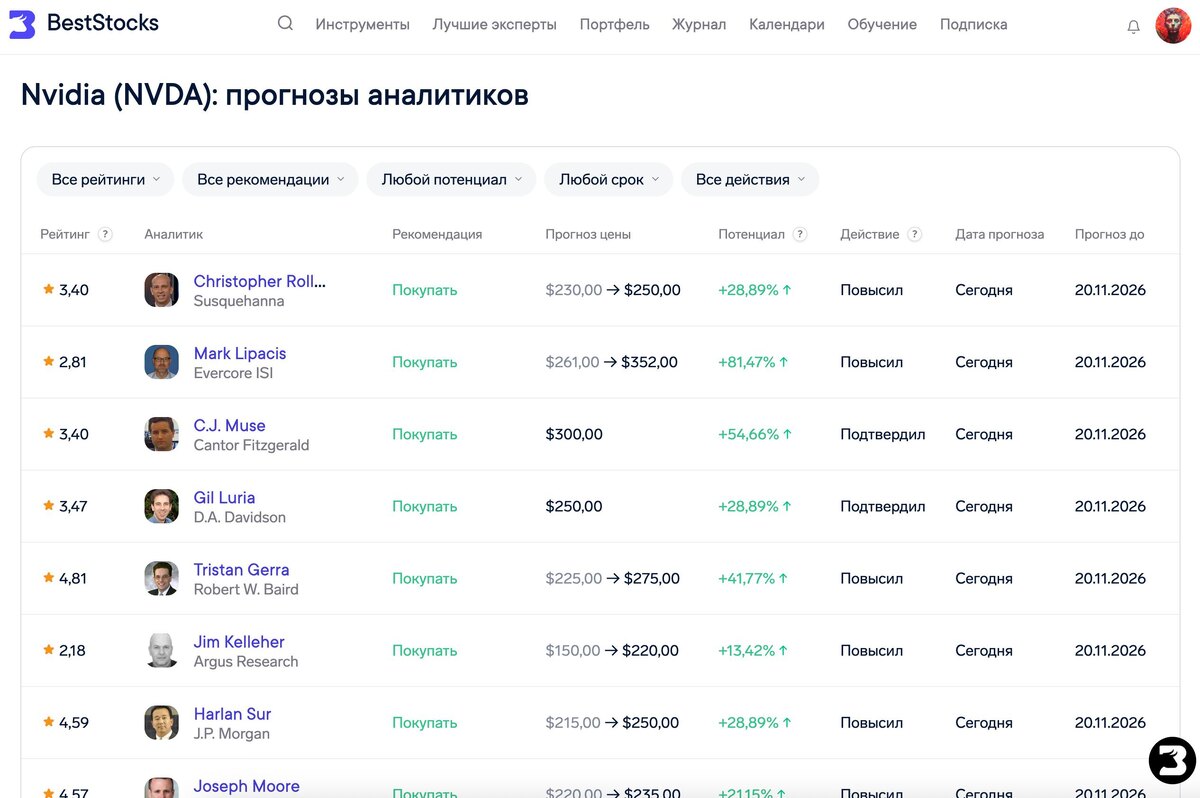This screenshot has width=1200, height=798.
Task: Expand the Все рейтинги filter dropdown
Action: (105, 180)
